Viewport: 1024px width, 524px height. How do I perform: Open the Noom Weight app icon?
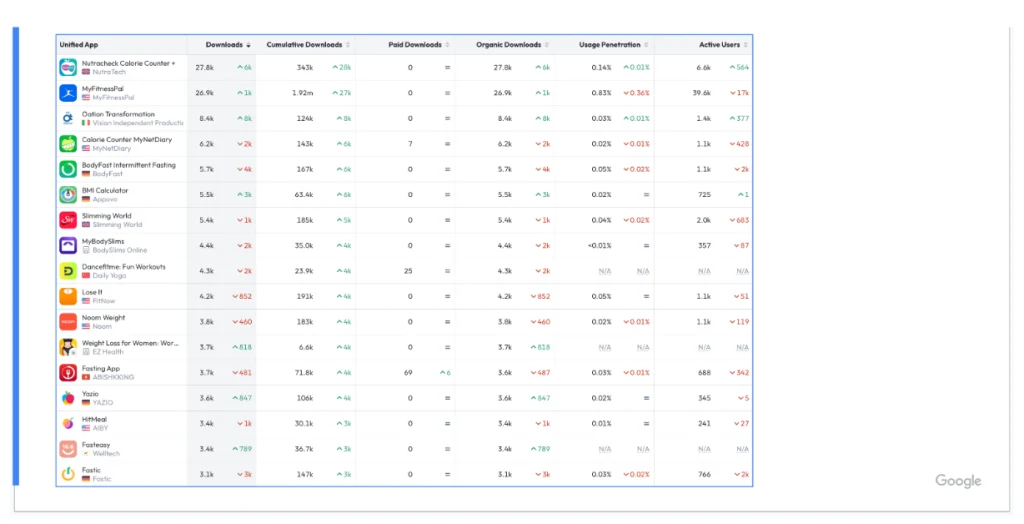pos(68,322)
